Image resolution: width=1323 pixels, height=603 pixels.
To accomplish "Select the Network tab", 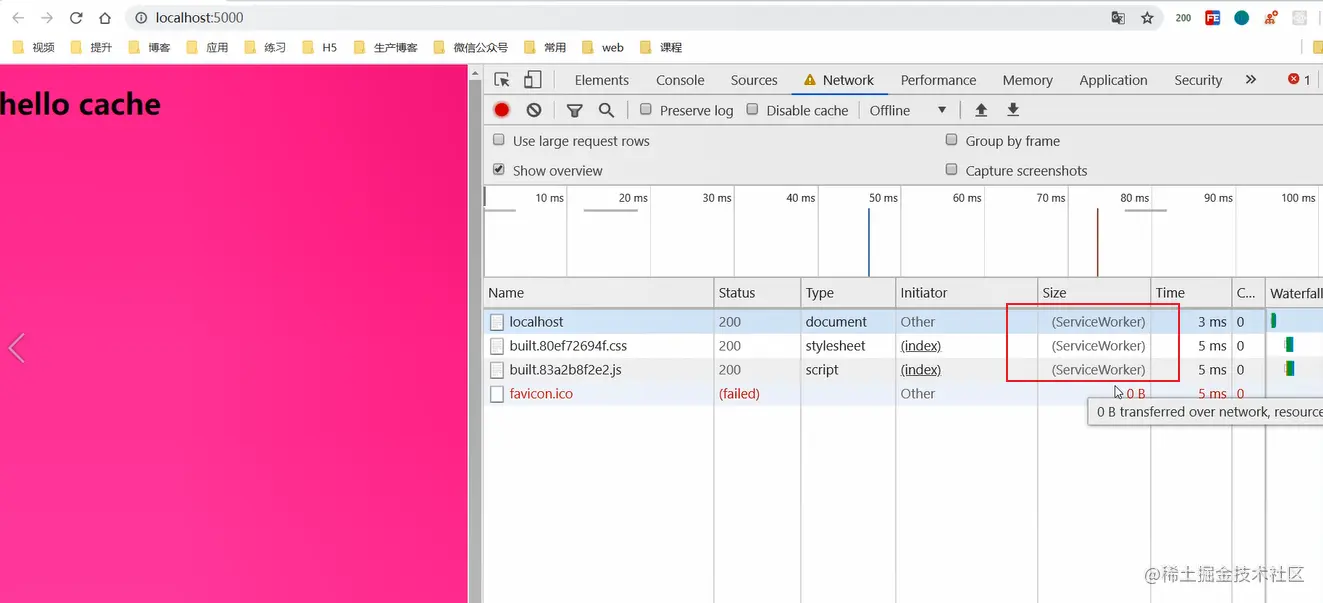I will (840, 80).
